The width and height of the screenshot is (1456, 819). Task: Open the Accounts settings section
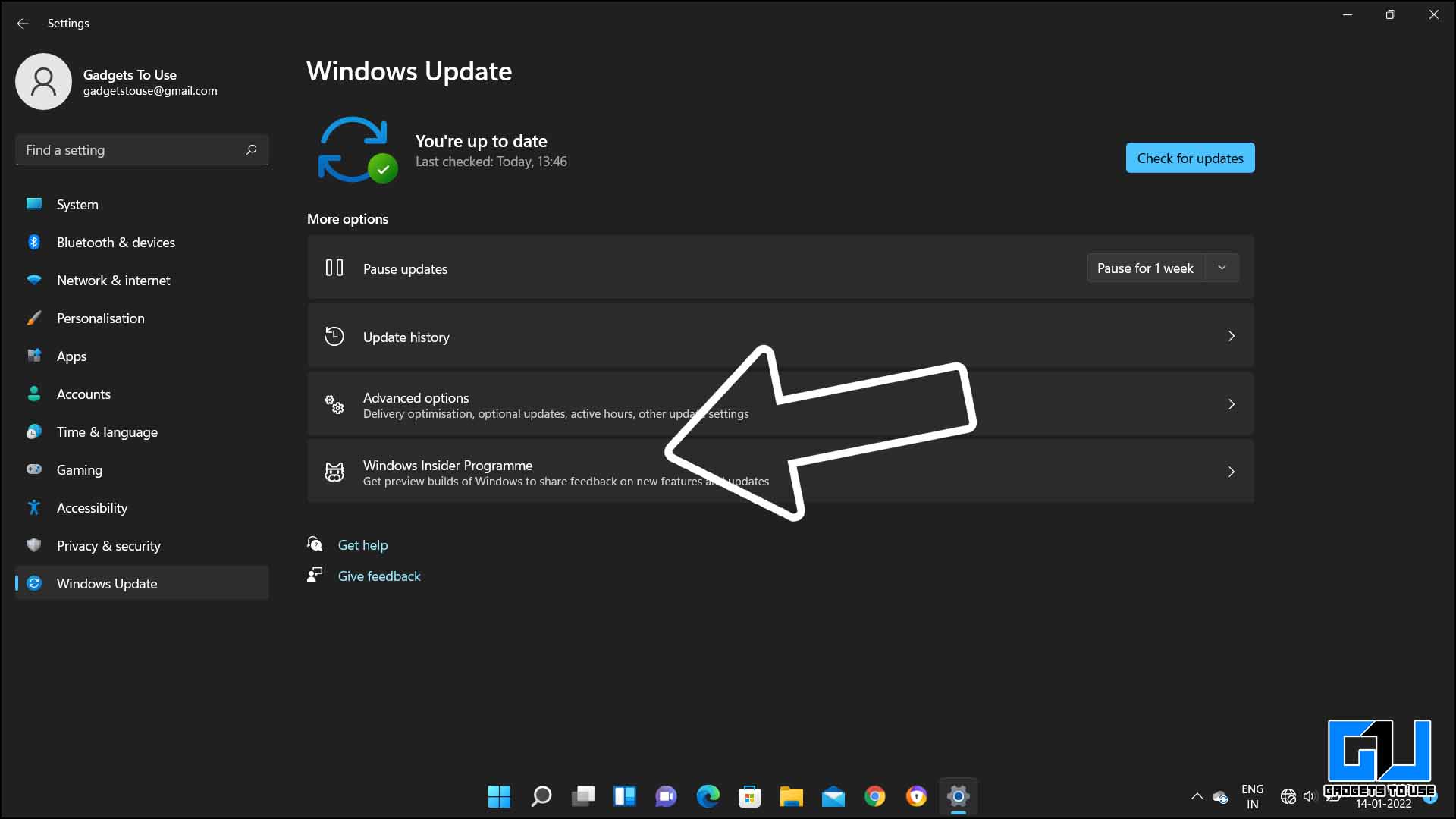[x=83, y=394]
